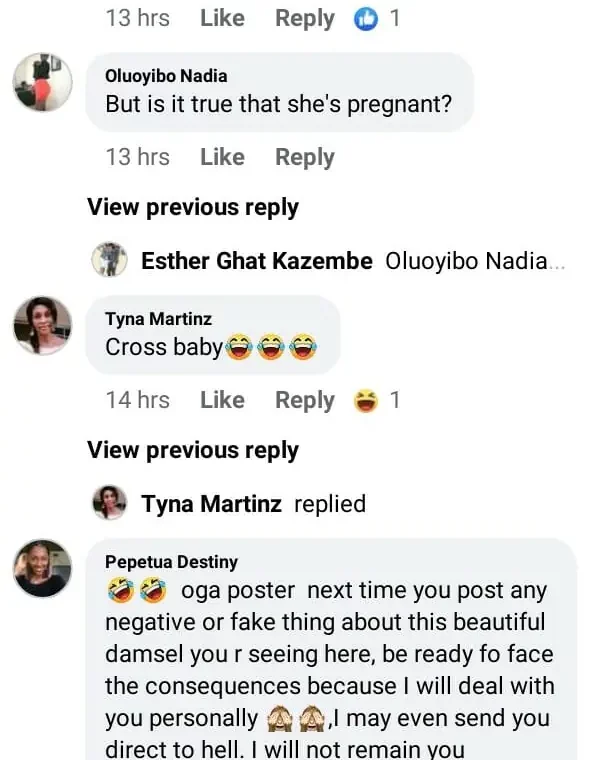Viewport: 600px width, 760px height.
Task: Like Tyna Martinz's Cross baby comment
Action: pos(222,401)
